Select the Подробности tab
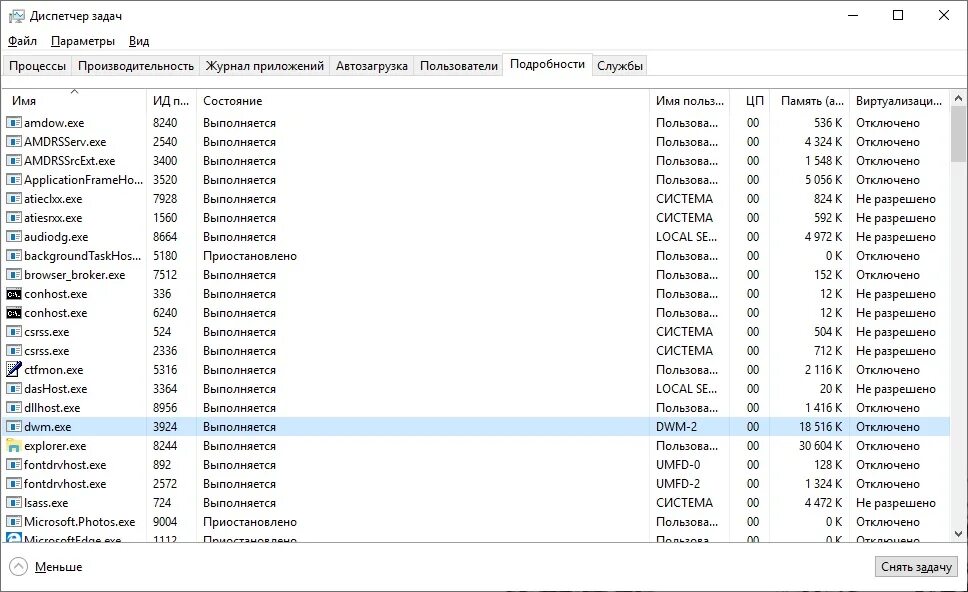 click(x=548, y=64)
